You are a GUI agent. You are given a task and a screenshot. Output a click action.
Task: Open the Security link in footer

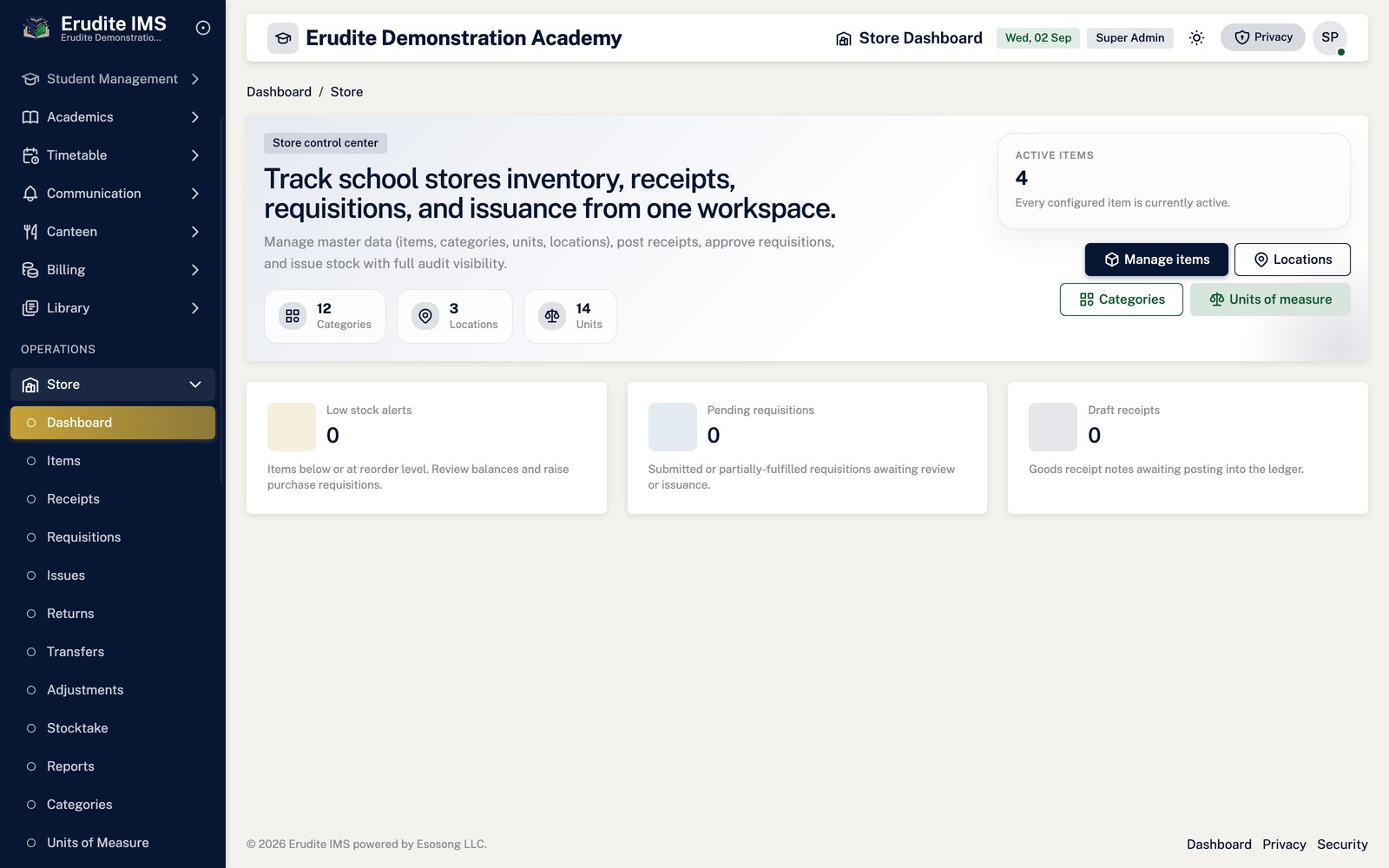tap(1342, 845)
